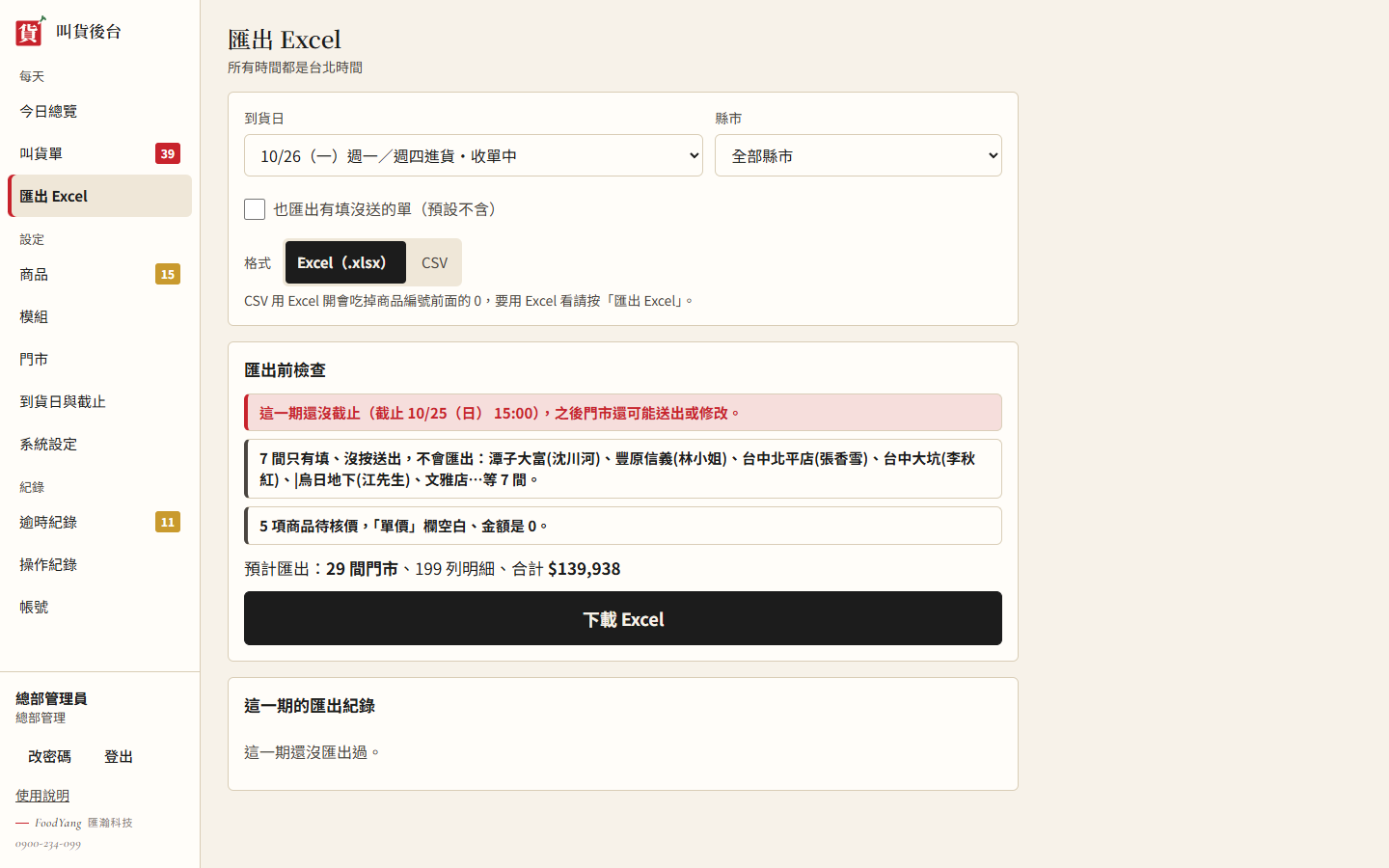This screenshot has height=868, width=1389.
Task: Navigate to 模組 page
Action: (99, 316)
